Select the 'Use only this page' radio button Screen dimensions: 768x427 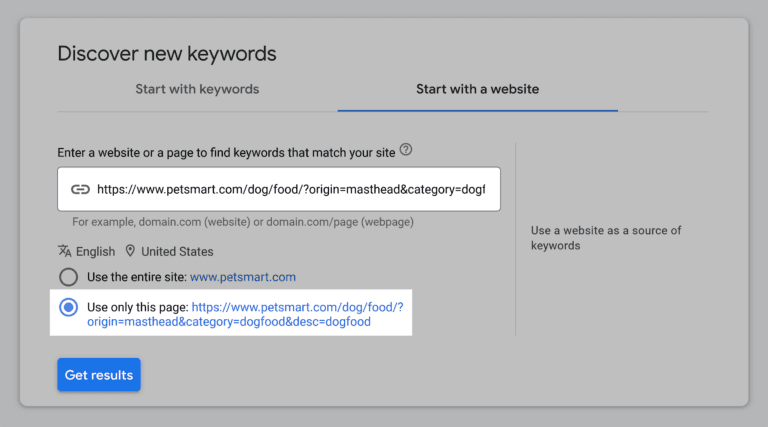(69, 308)
